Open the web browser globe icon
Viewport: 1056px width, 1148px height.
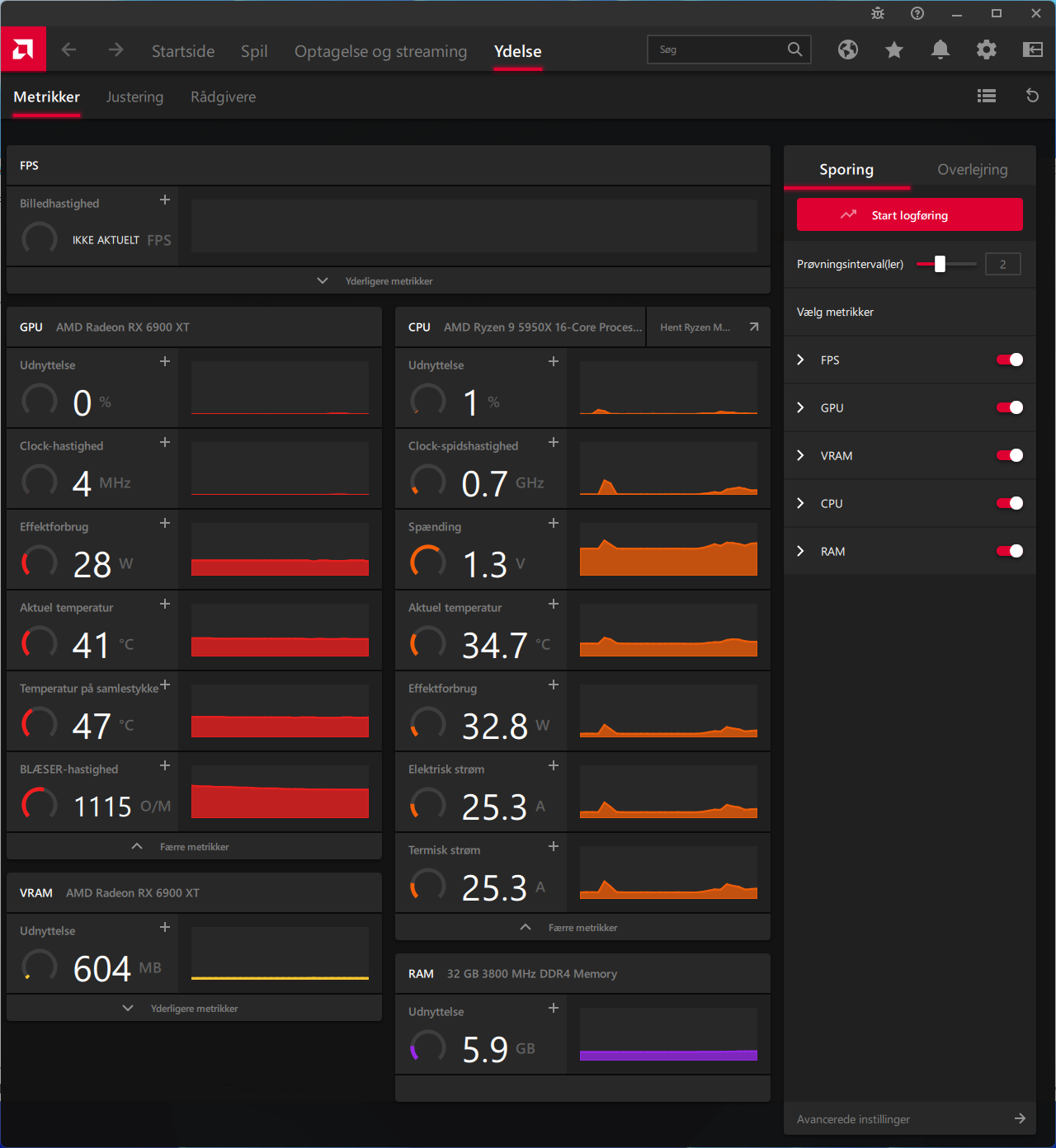[848, 50]
